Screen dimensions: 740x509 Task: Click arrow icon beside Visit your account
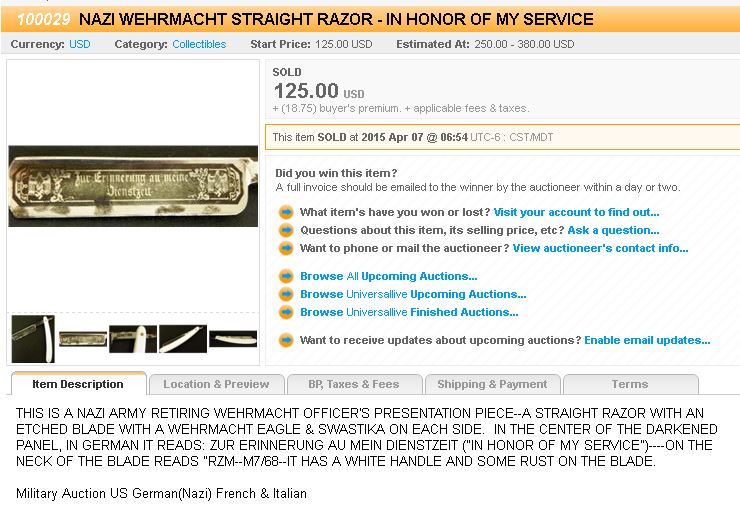pyautogui.click(x=286, y=212)
